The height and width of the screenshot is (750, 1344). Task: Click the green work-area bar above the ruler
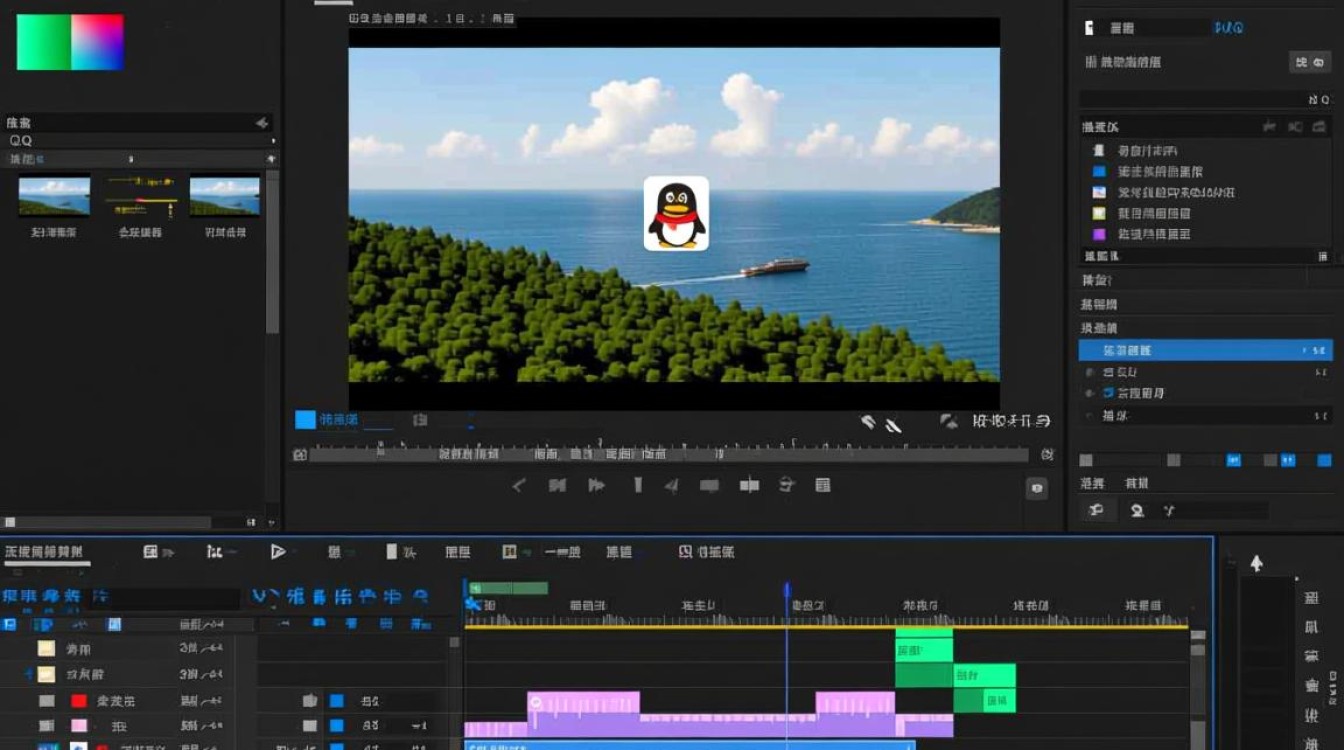pyautogui.click(x=508, y=588)
